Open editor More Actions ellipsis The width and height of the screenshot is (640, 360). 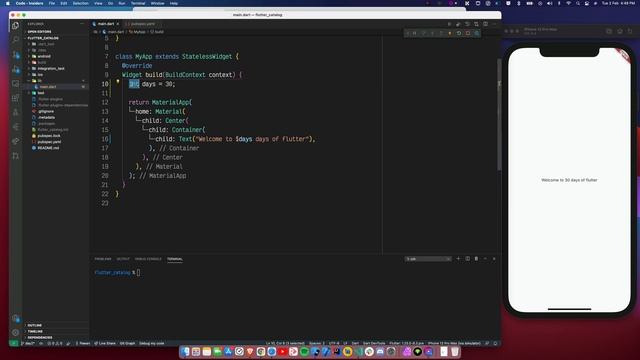494,24
